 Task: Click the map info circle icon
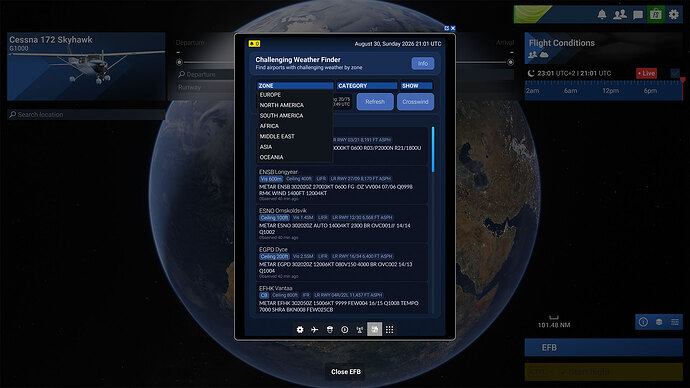(643, 322)
